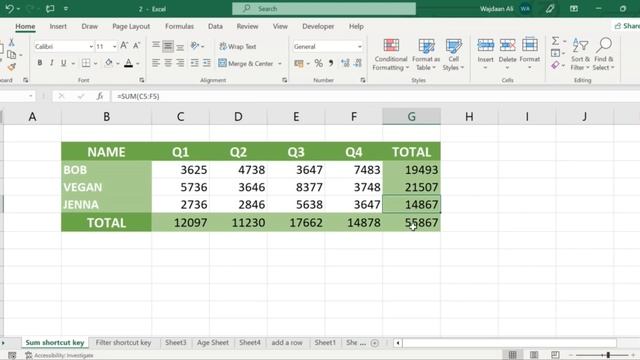
Task: Click the AutoSum sigma icon
Action: 556,41
